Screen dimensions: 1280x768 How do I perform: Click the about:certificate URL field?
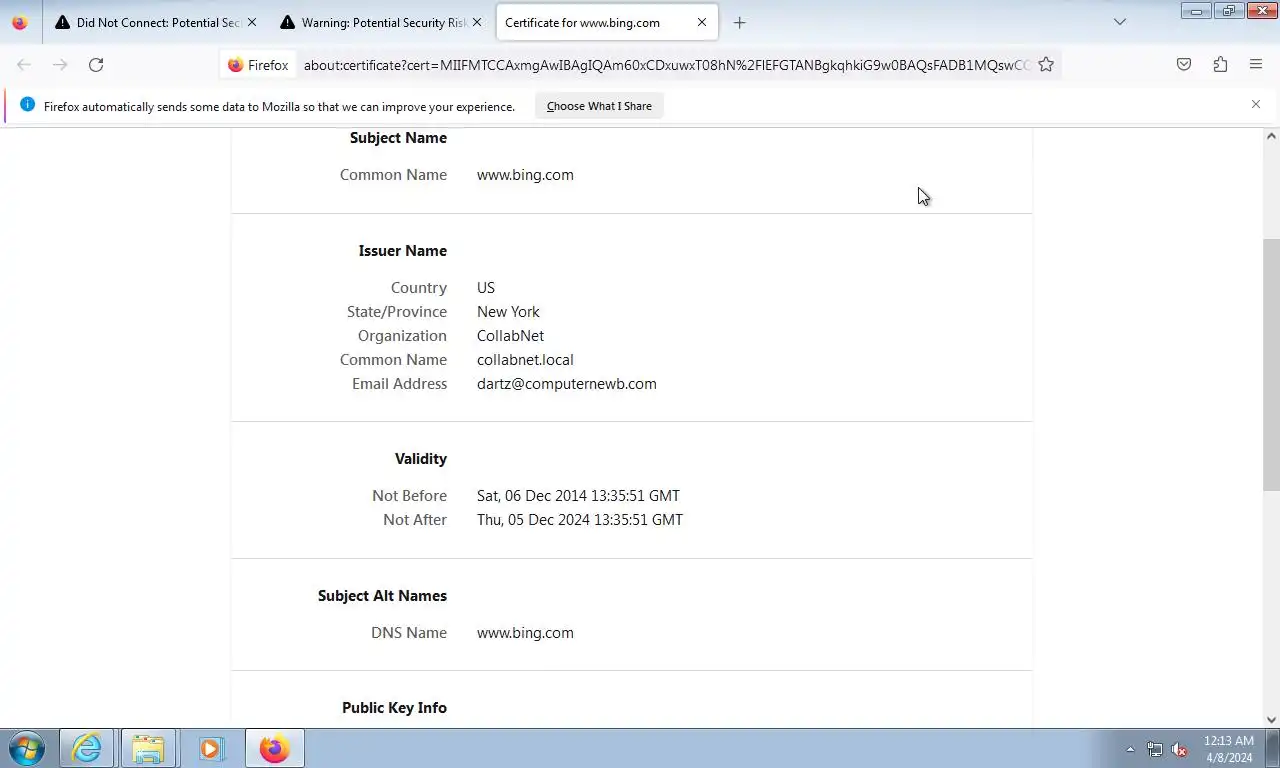667,65
